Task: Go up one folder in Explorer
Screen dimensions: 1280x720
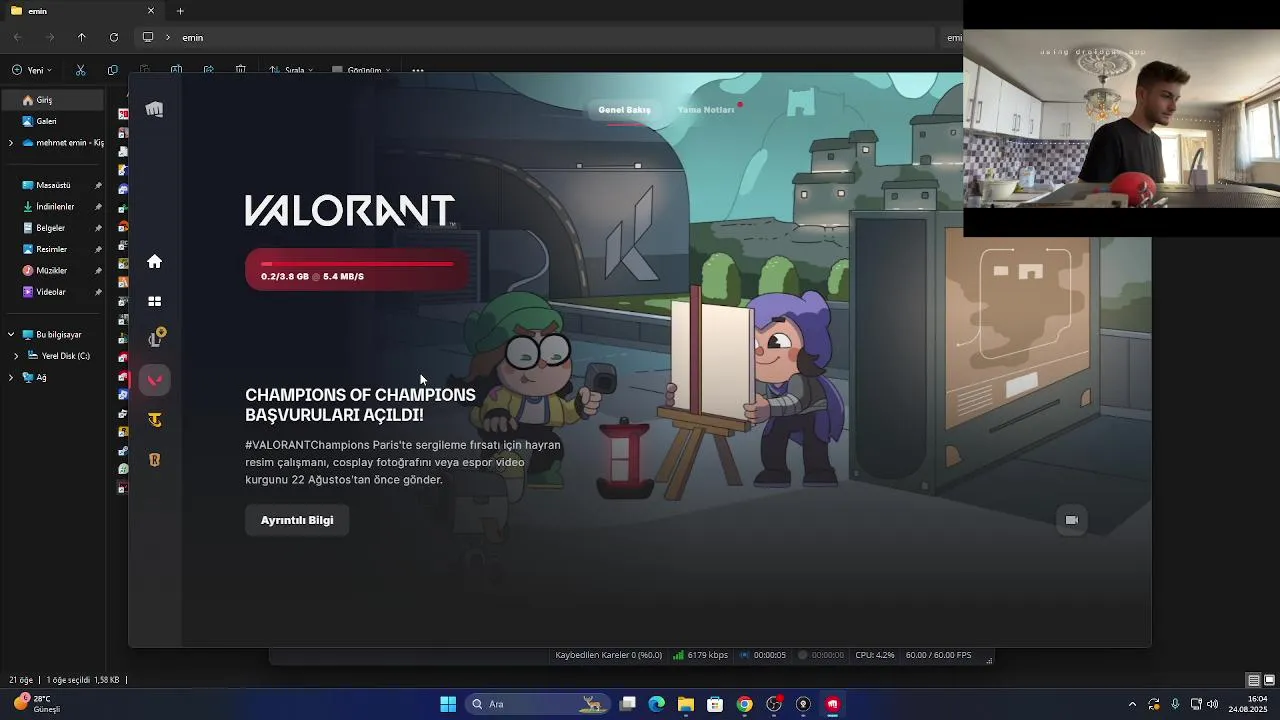Action: [x=82, y=37]
